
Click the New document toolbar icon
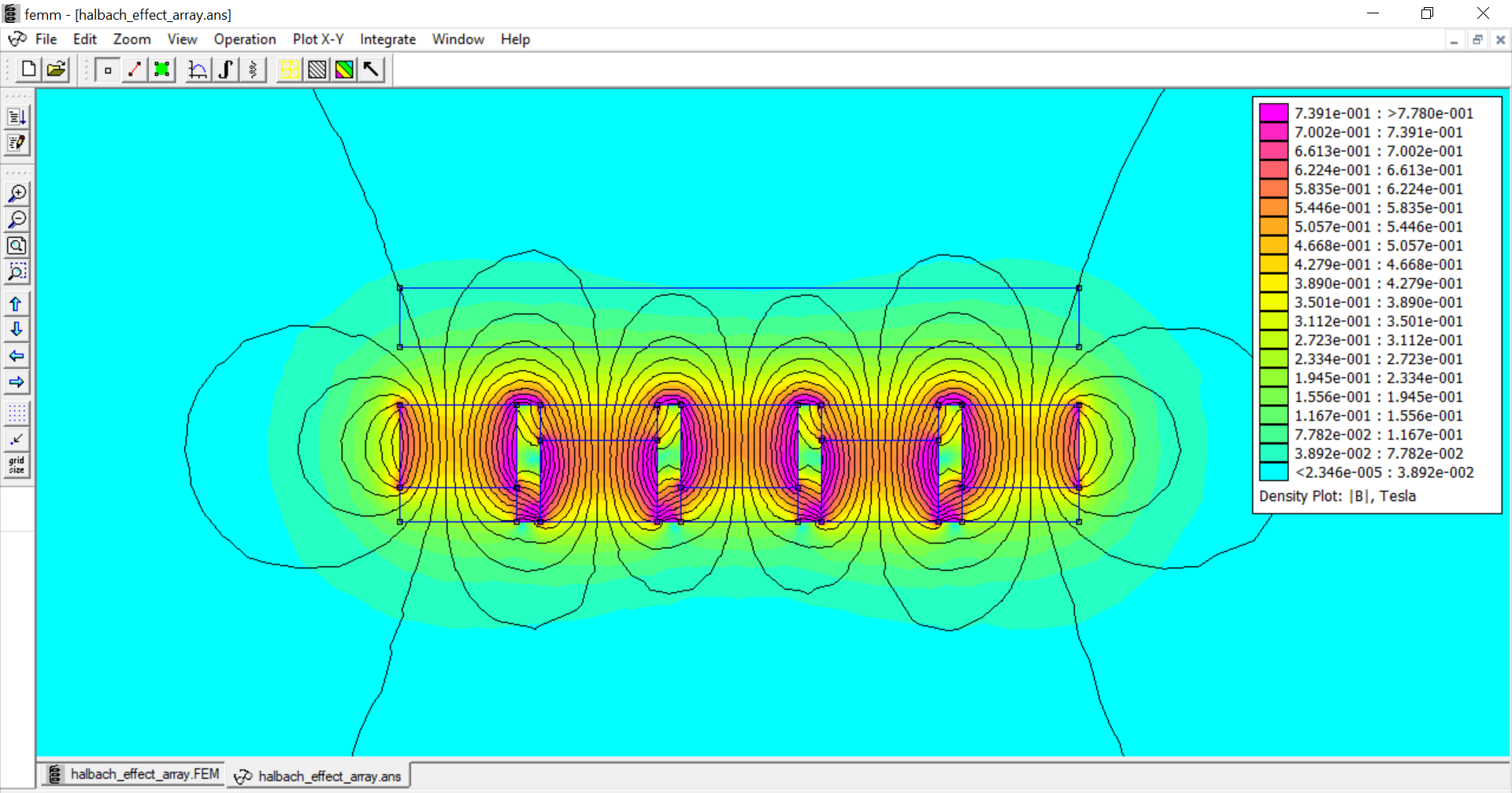[29, 69]
